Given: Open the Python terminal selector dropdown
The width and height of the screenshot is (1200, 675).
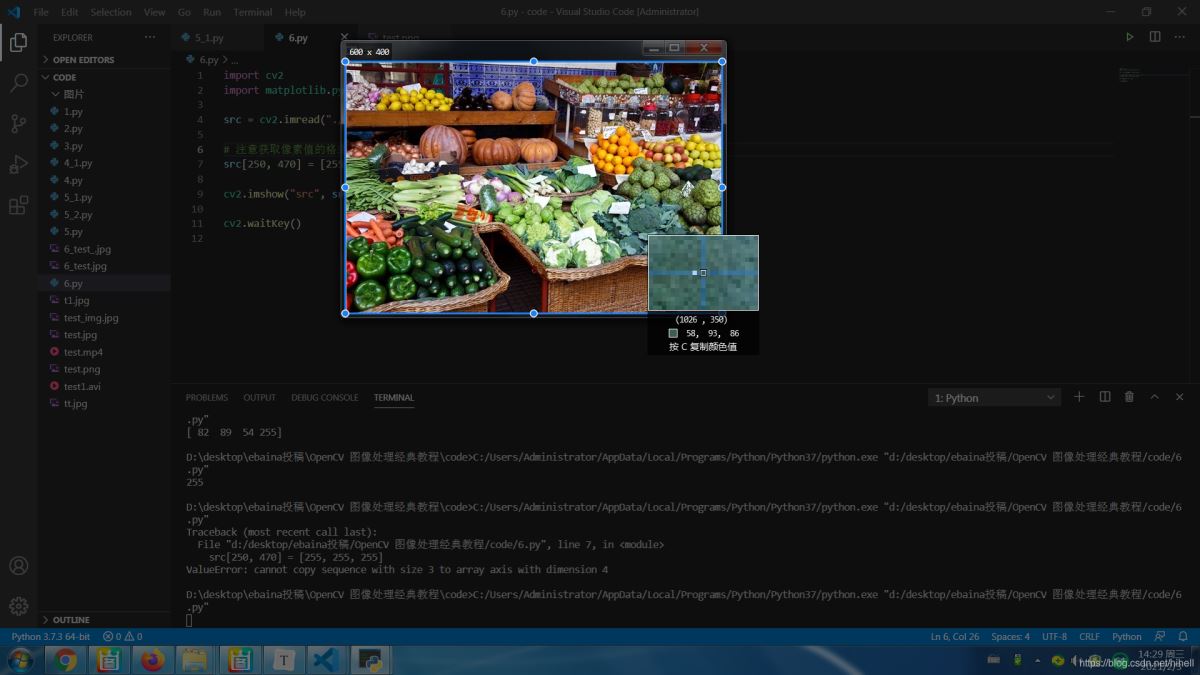Looking at the screenshot, I should pos(994,398).
